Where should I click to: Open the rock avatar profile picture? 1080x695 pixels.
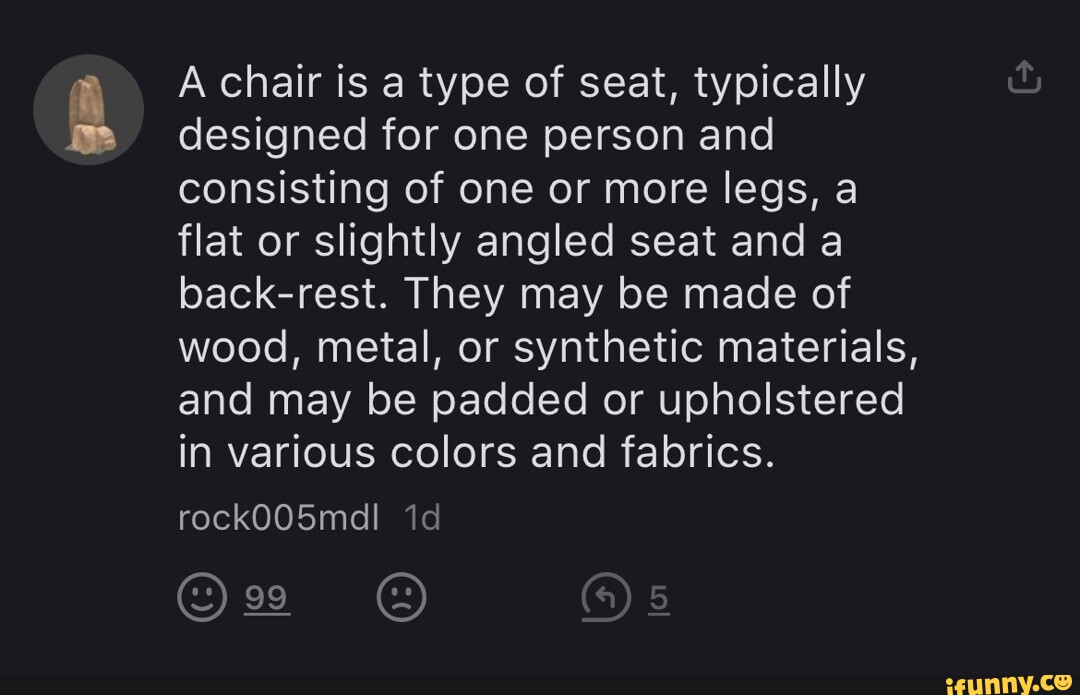point(88,110)
